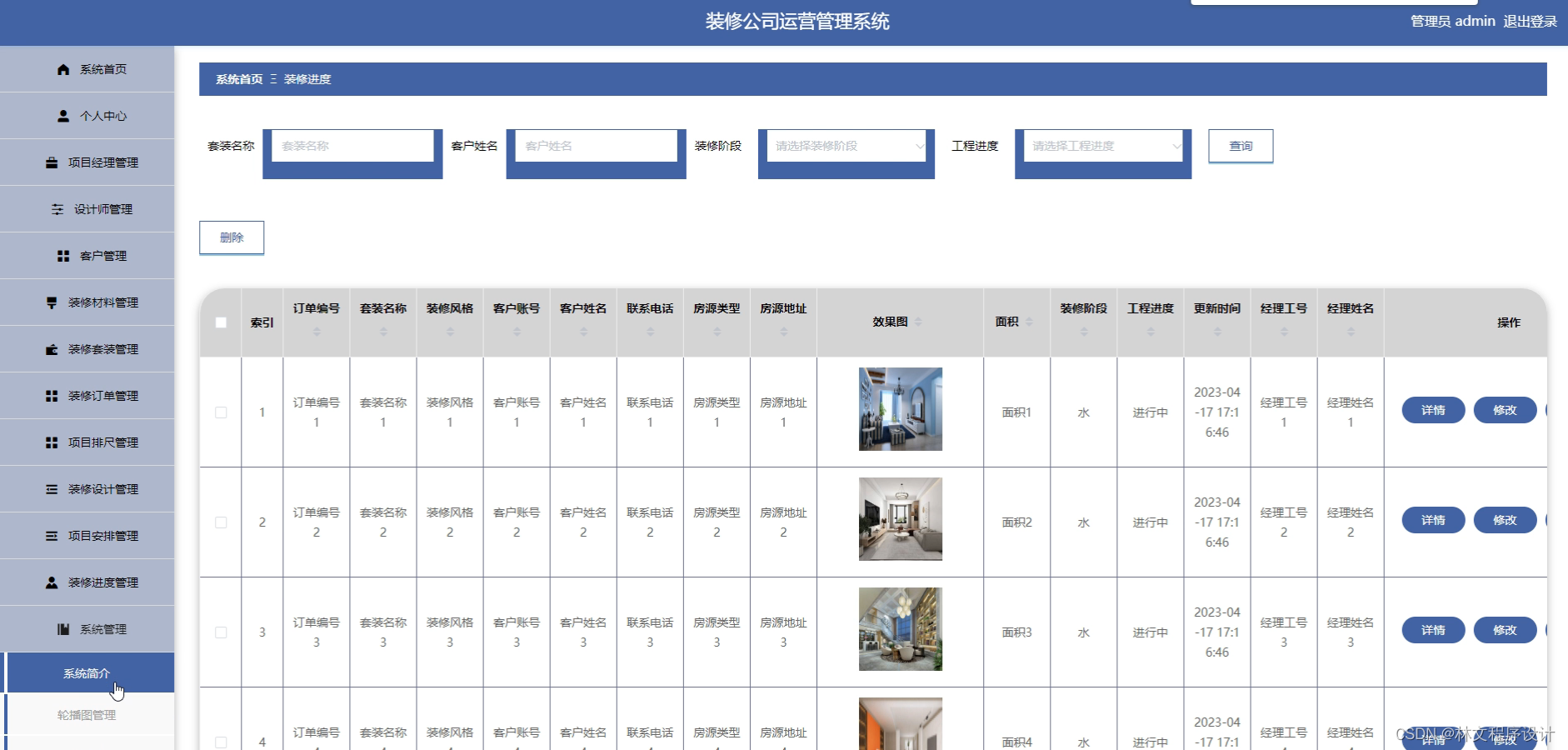Image resolution: width=1568 pixels, height=750 pixels.
Task: Sort by 订单编号 column arrows
Action: 317,332
